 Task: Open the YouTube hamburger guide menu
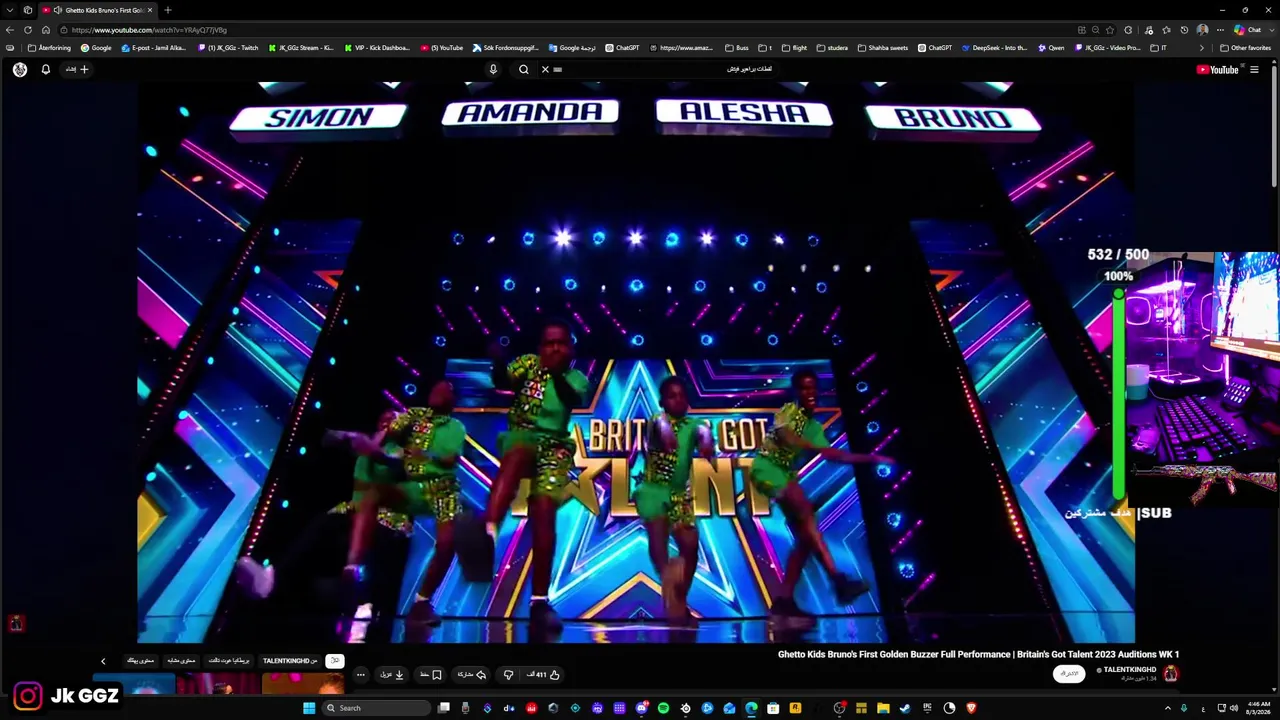point(1254,69)
